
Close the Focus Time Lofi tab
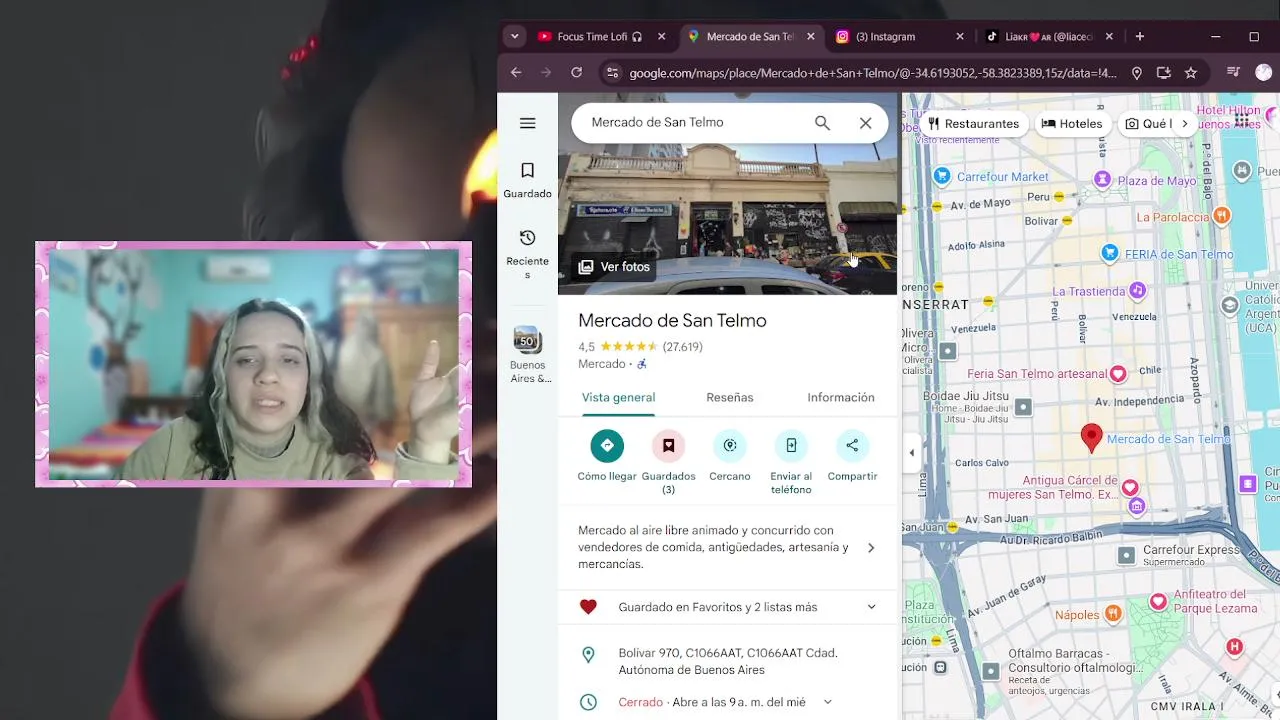click(661, 37)
